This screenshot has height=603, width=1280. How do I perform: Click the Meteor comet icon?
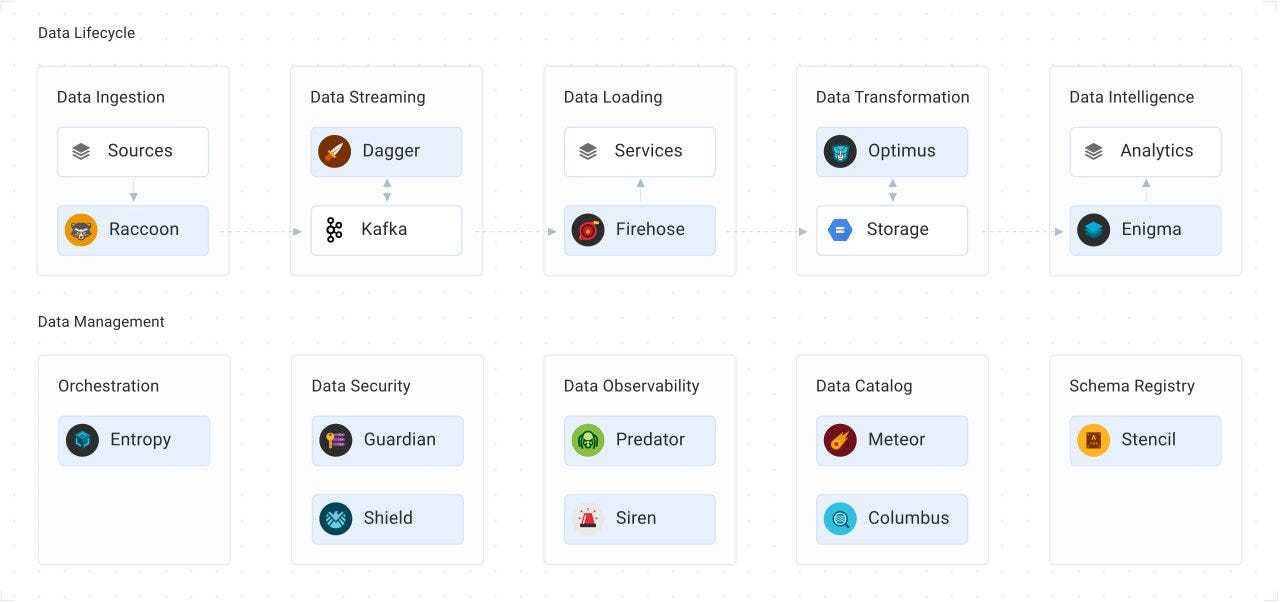pos(840,440)
